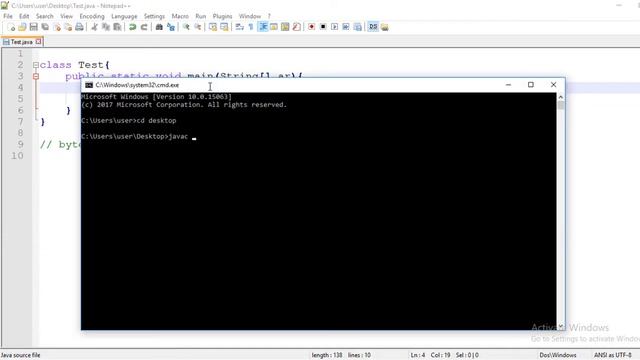Click the Cut scissors icon in the toolbar

94,27
